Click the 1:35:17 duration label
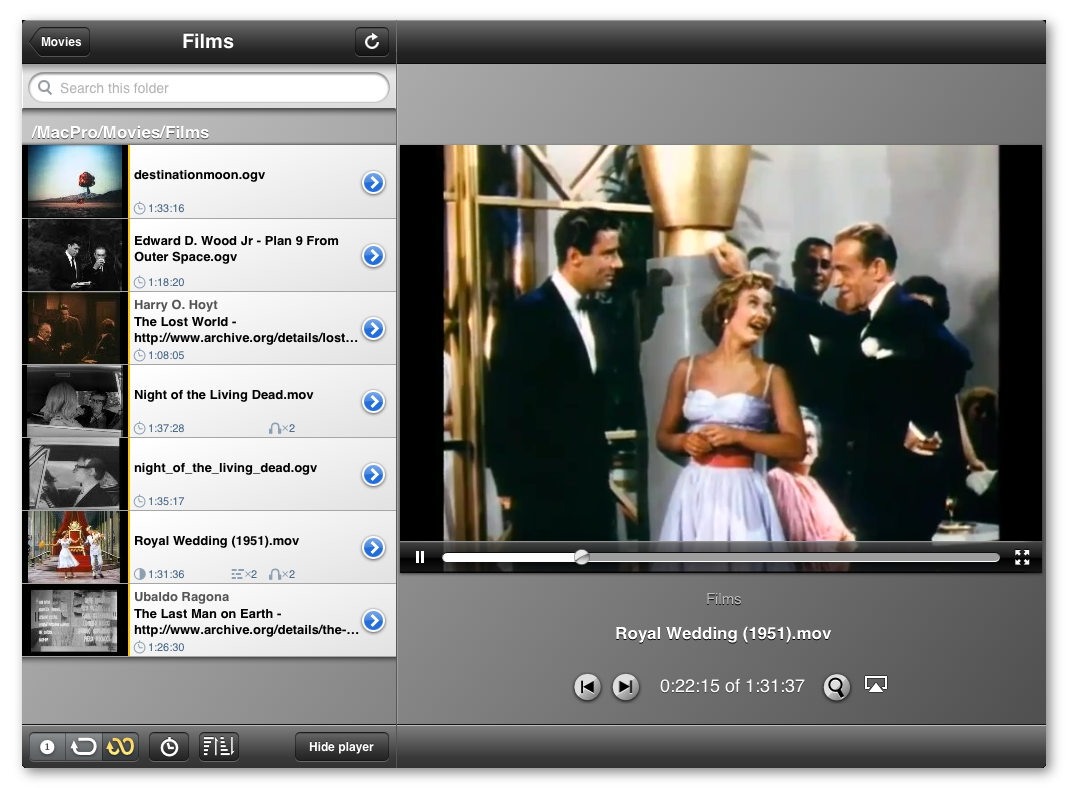This screenshot has height=788, width=1068. coord(166,501)
